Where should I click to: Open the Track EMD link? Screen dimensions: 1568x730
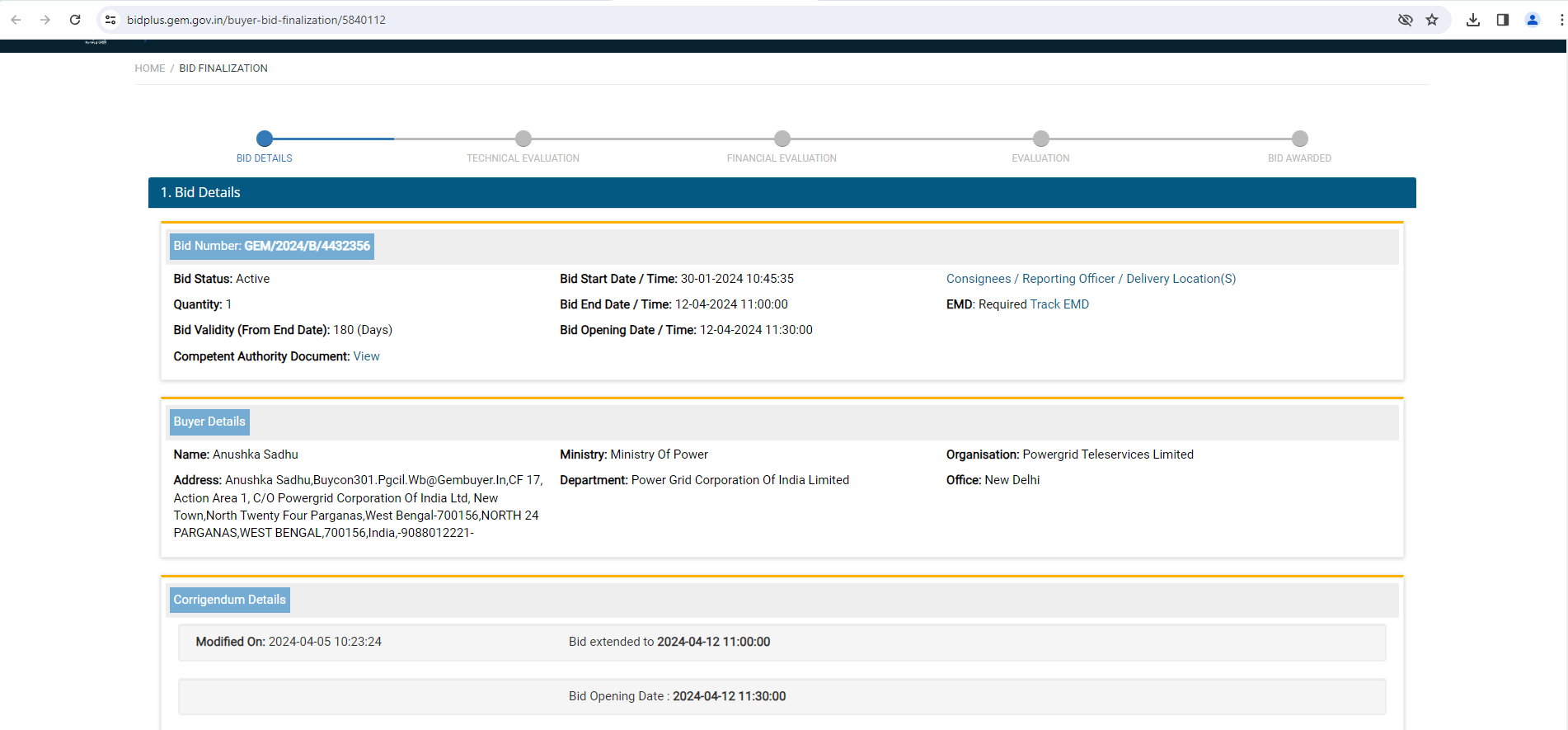pos(1059,304)
